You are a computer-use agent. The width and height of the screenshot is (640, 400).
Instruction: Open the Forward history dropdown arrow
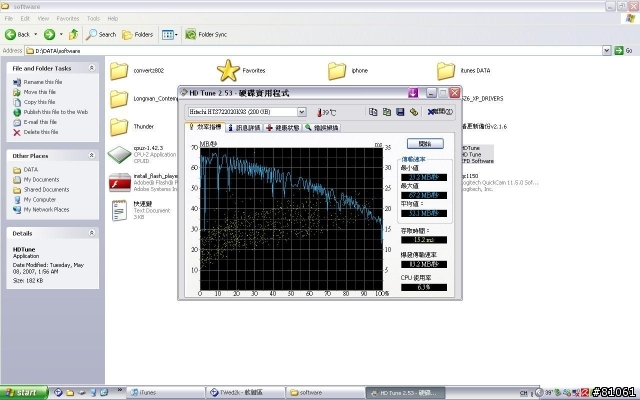[x=61, y=35]
